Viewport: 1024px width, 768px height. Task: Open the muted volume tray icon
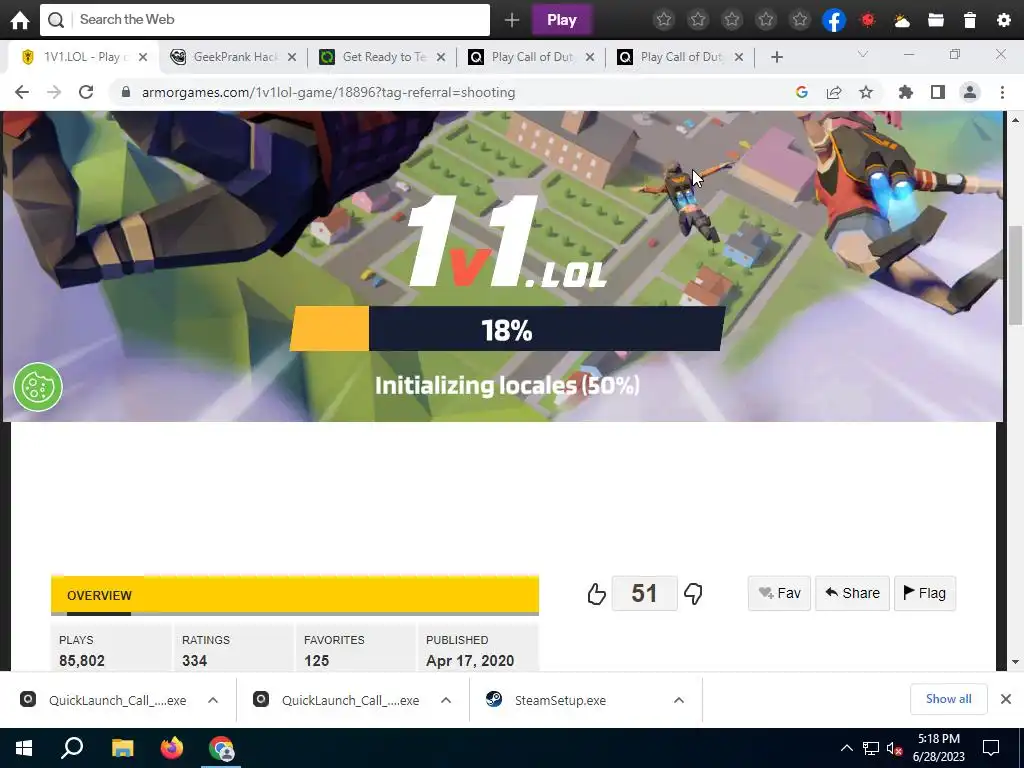(x=894, y=748)
